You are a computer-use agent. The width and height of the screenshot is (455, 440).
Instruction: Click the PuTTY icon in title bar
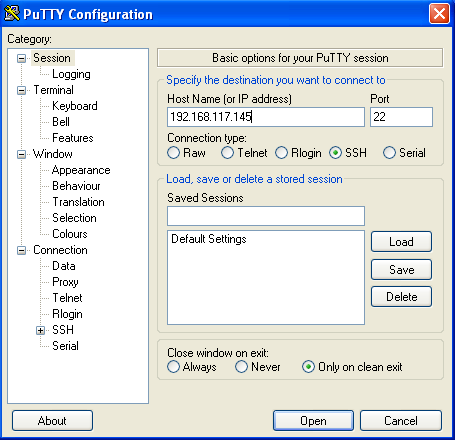pyautogui.click(x=12, y=14)
